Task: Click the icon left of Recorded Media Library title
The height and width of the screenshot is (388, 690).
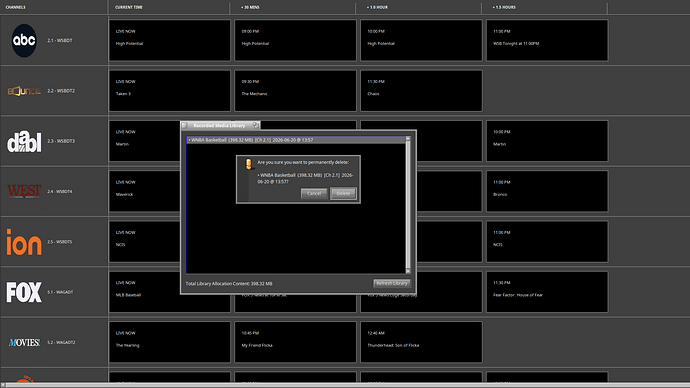Action: tap(185, 125)
